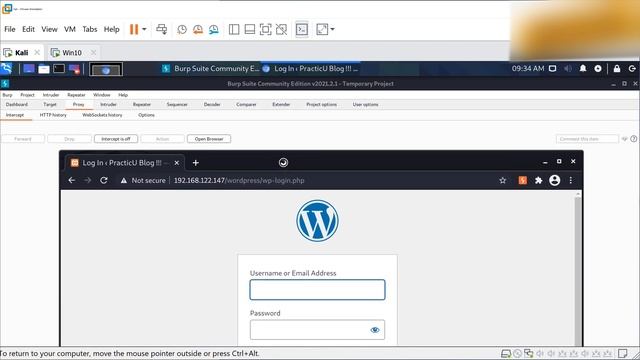Click the stretch guest display icon
The width and height of the screenshot is (640, 360).
point(322,29)
